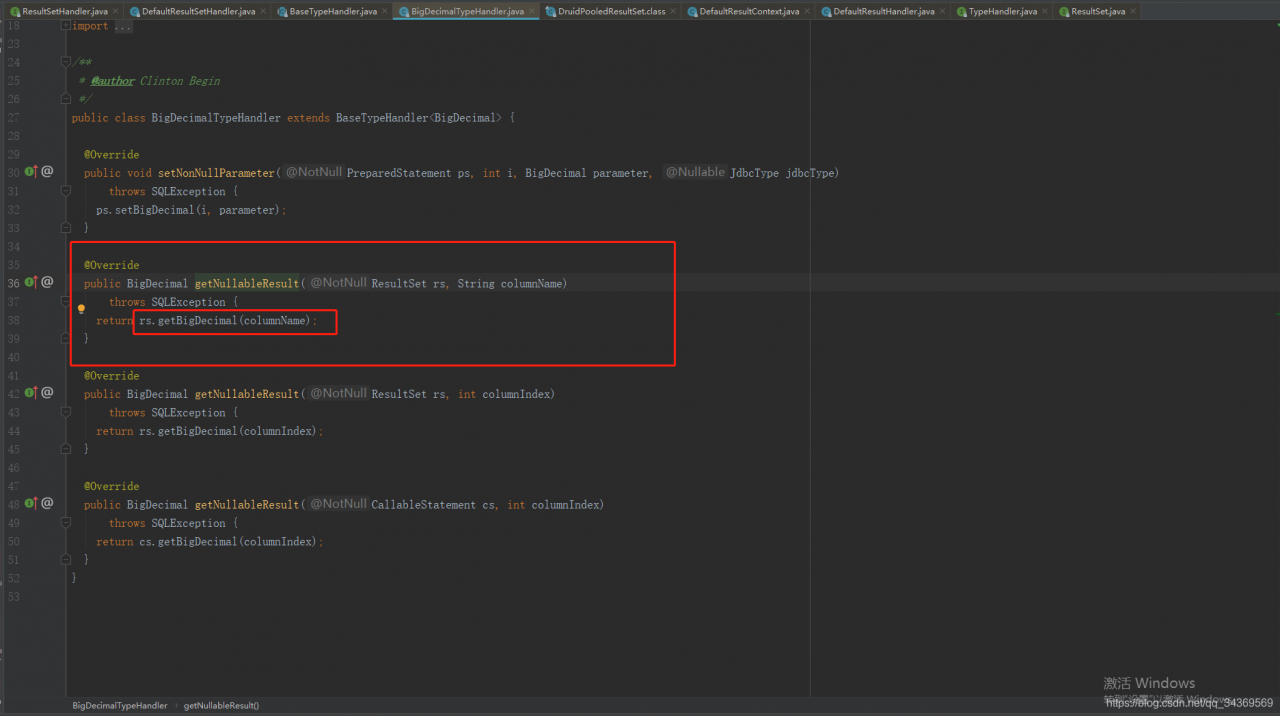Select the BaseTypeHandler.java tab

[x=333, y=11]
